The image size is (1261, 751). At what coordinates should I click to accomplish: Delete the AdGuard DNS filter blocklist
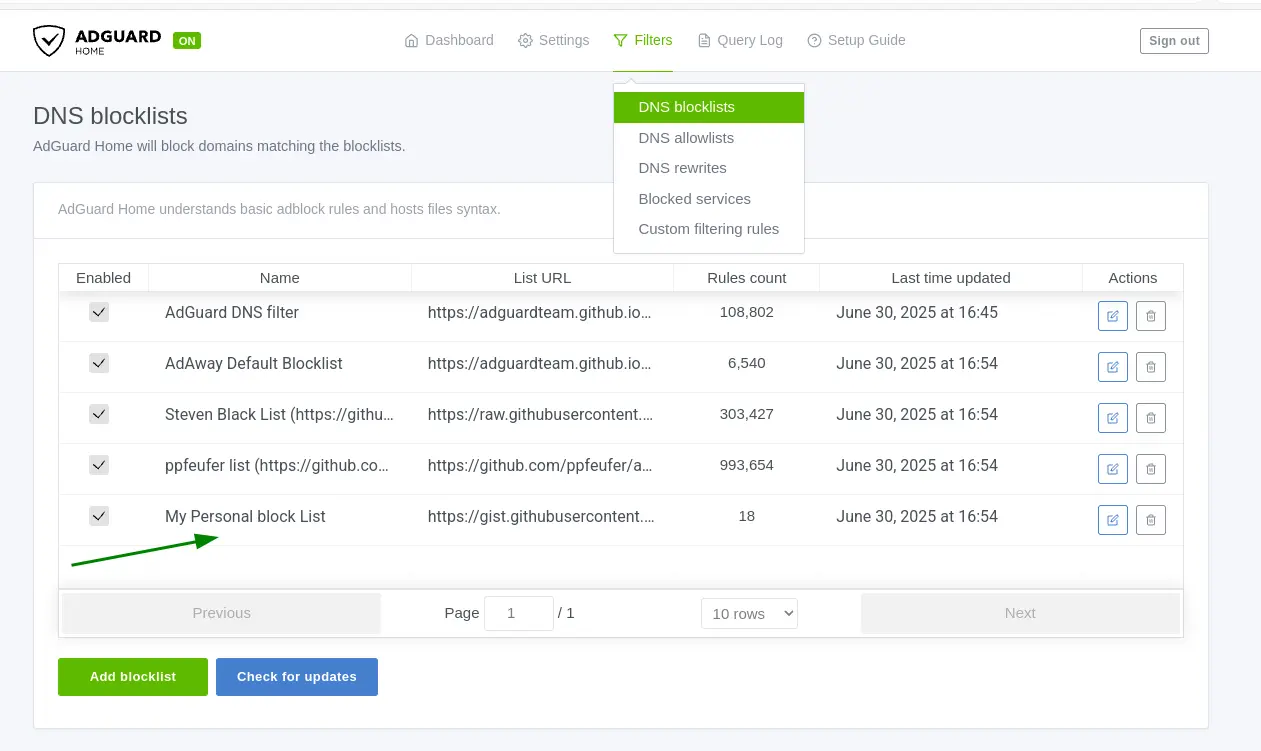(x=1150, y=316)
